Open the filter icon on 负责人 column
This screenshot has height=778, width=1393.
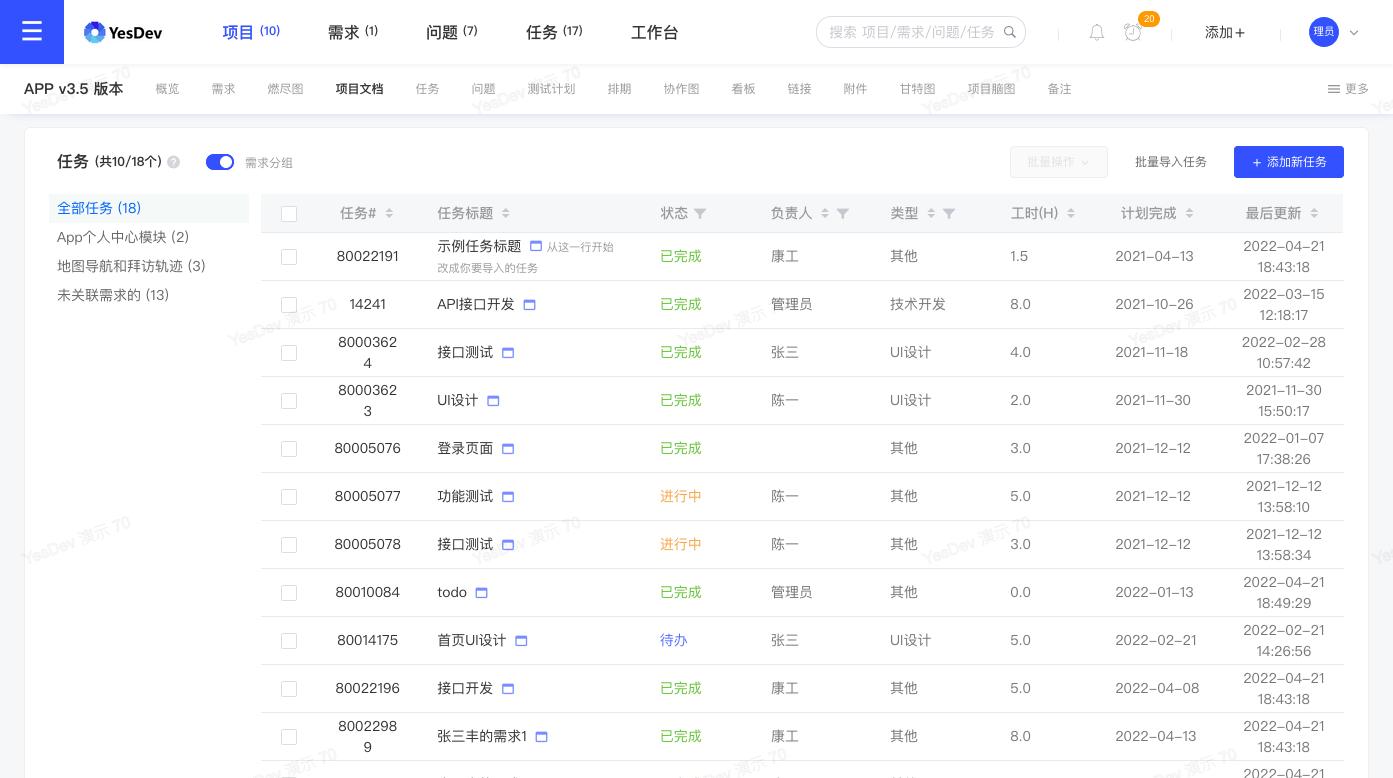(x=843, y=213)
